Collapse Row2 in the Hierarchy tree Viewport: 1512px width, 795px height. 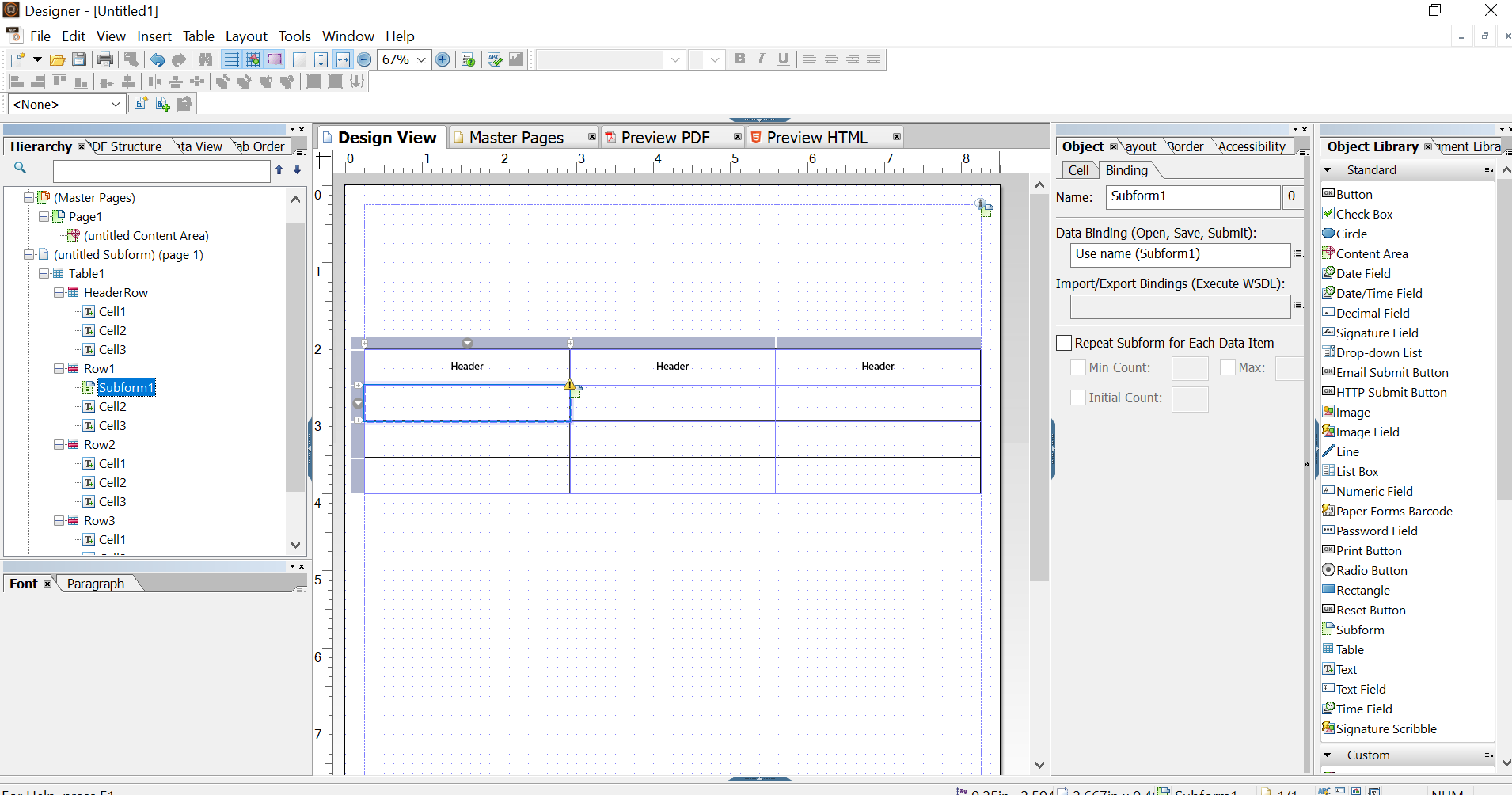coord(59,444)
